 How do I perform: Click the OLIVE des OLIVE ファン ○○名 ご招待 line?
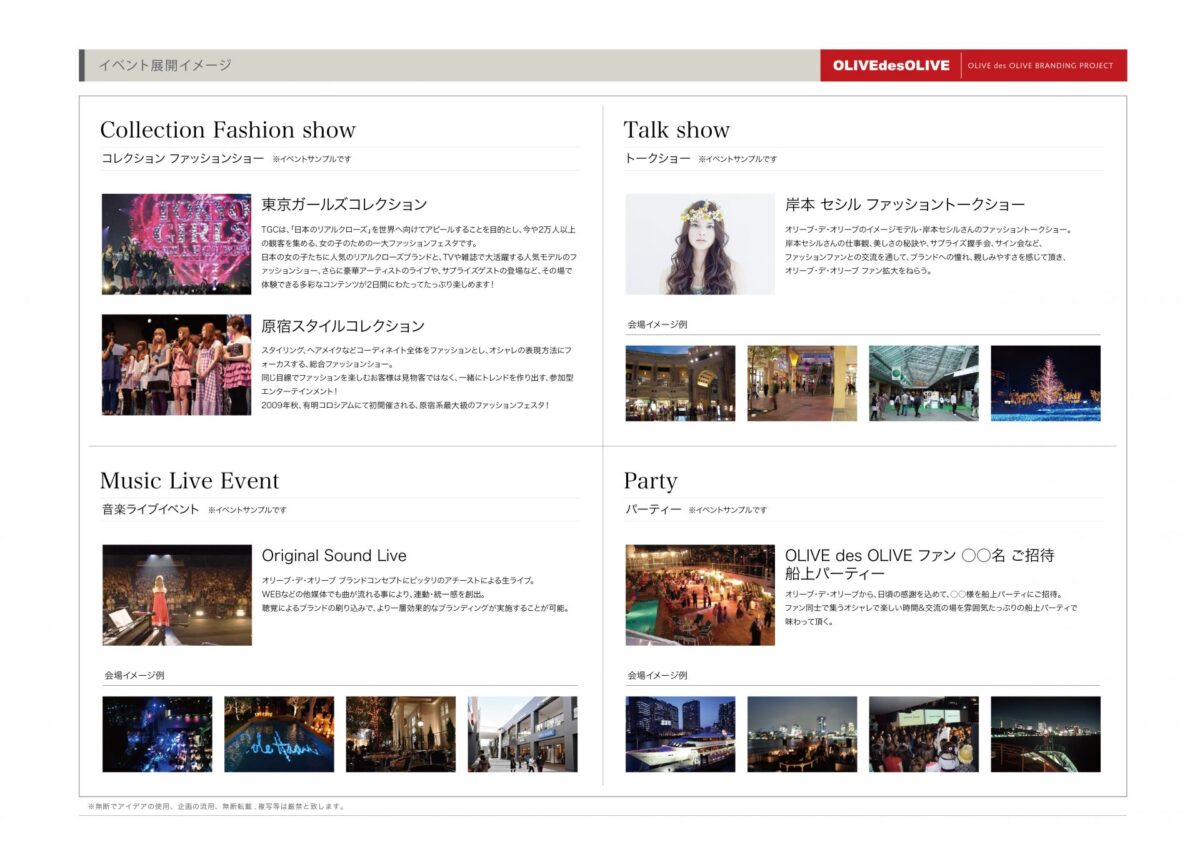coord(920,556)
